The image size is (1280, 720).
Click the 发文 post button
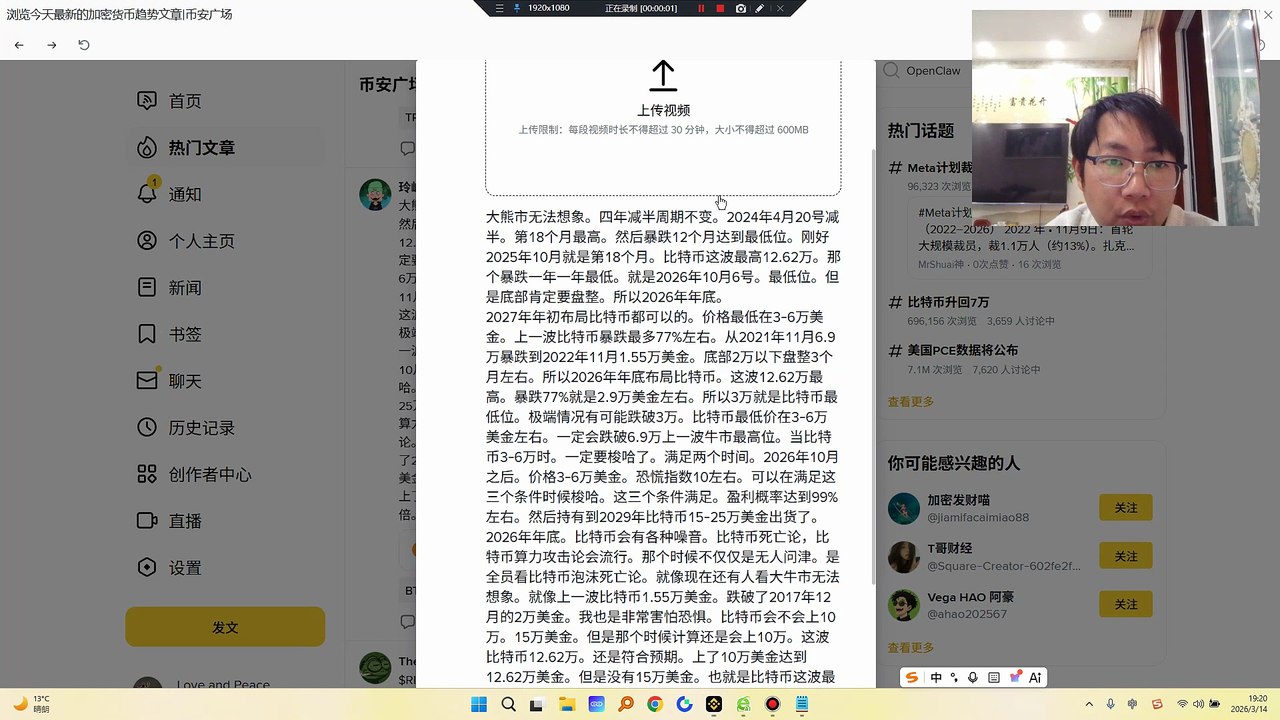point(225,627)
